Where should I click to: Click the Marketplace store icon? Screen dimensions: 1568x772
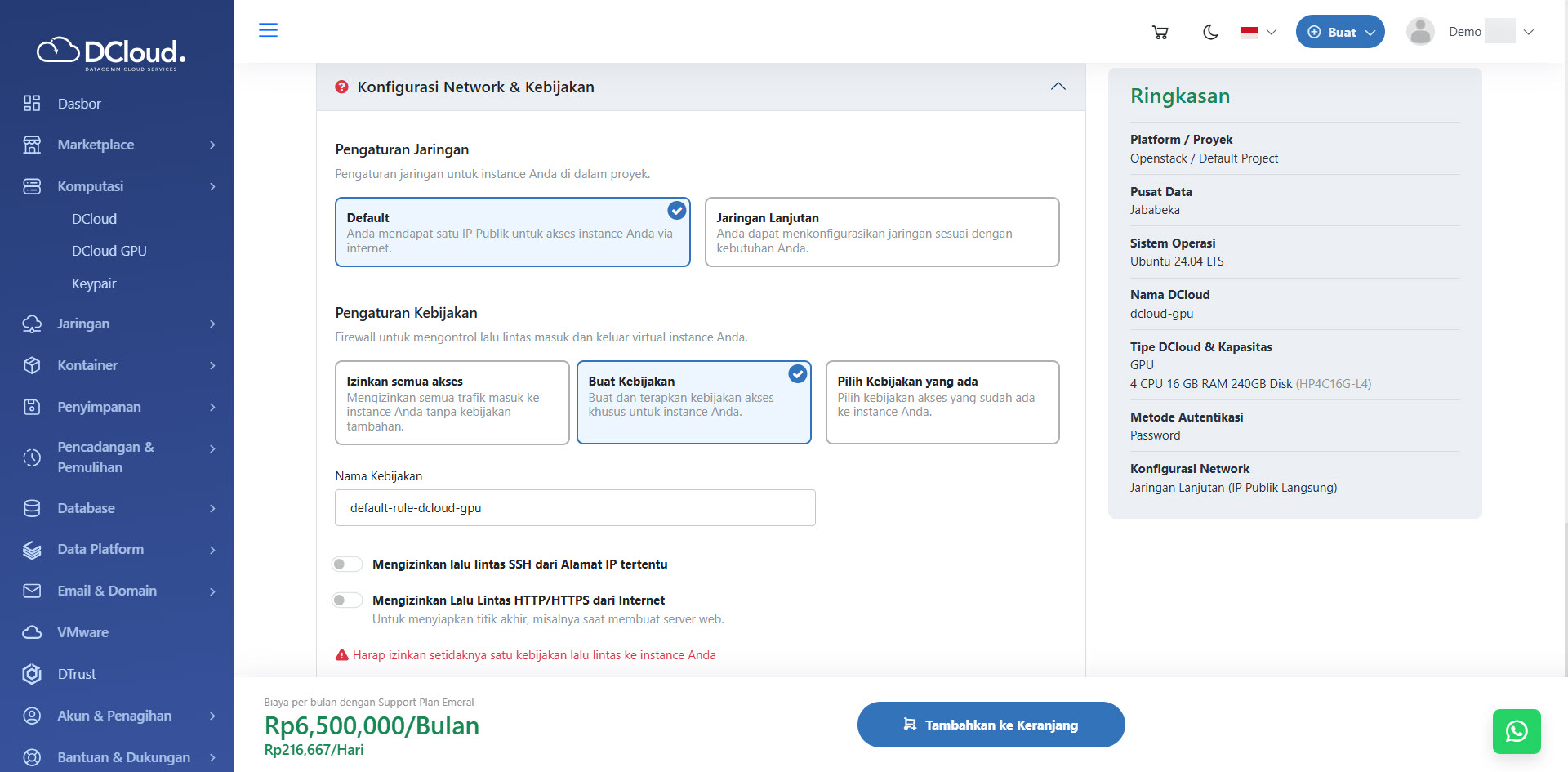32,145
